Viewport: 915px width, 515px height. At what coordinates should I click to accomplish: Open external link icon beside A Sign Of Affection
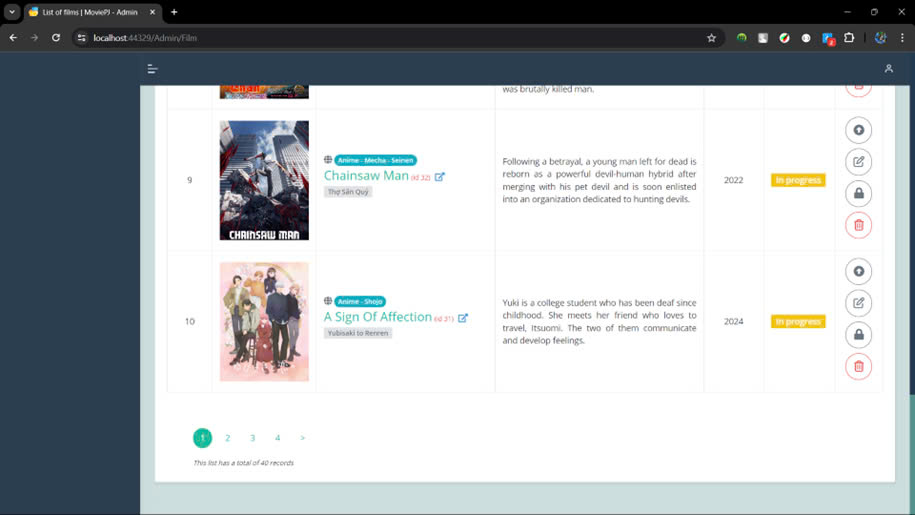tap(463, 318)
